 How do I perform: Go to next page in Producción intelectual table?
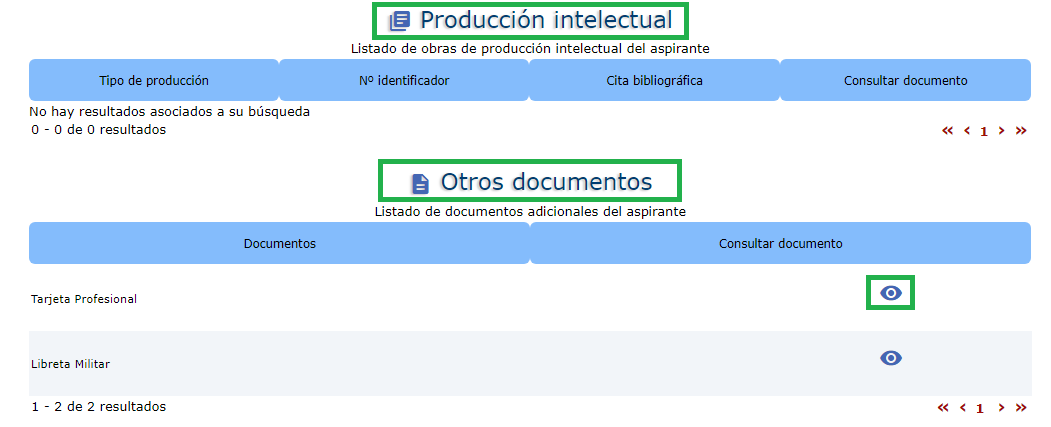[1001, 130]
